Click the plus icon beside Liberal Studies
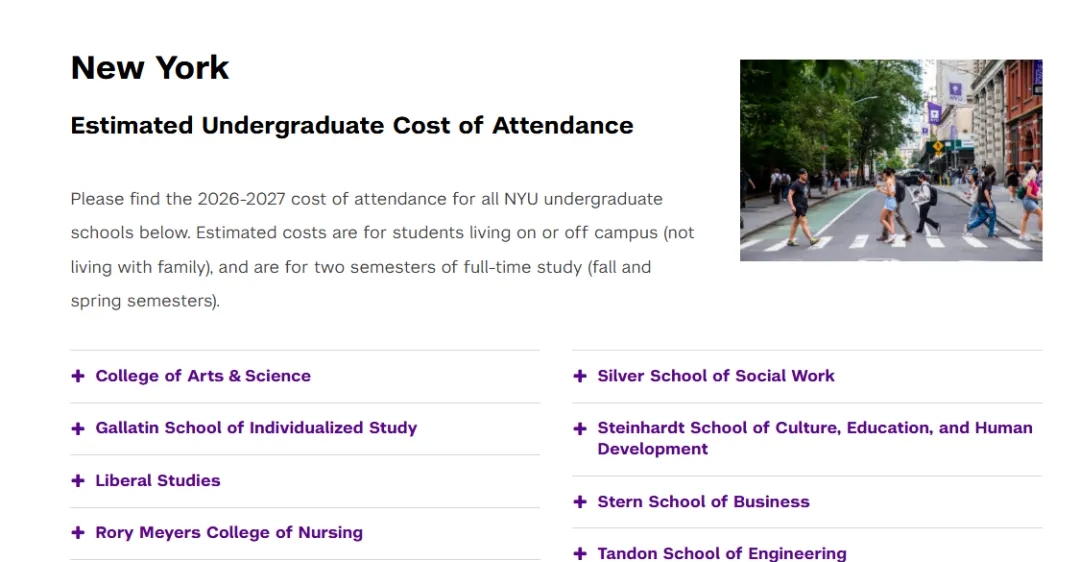The width and height of the screenshot is (1080, 562). [78, 481]
